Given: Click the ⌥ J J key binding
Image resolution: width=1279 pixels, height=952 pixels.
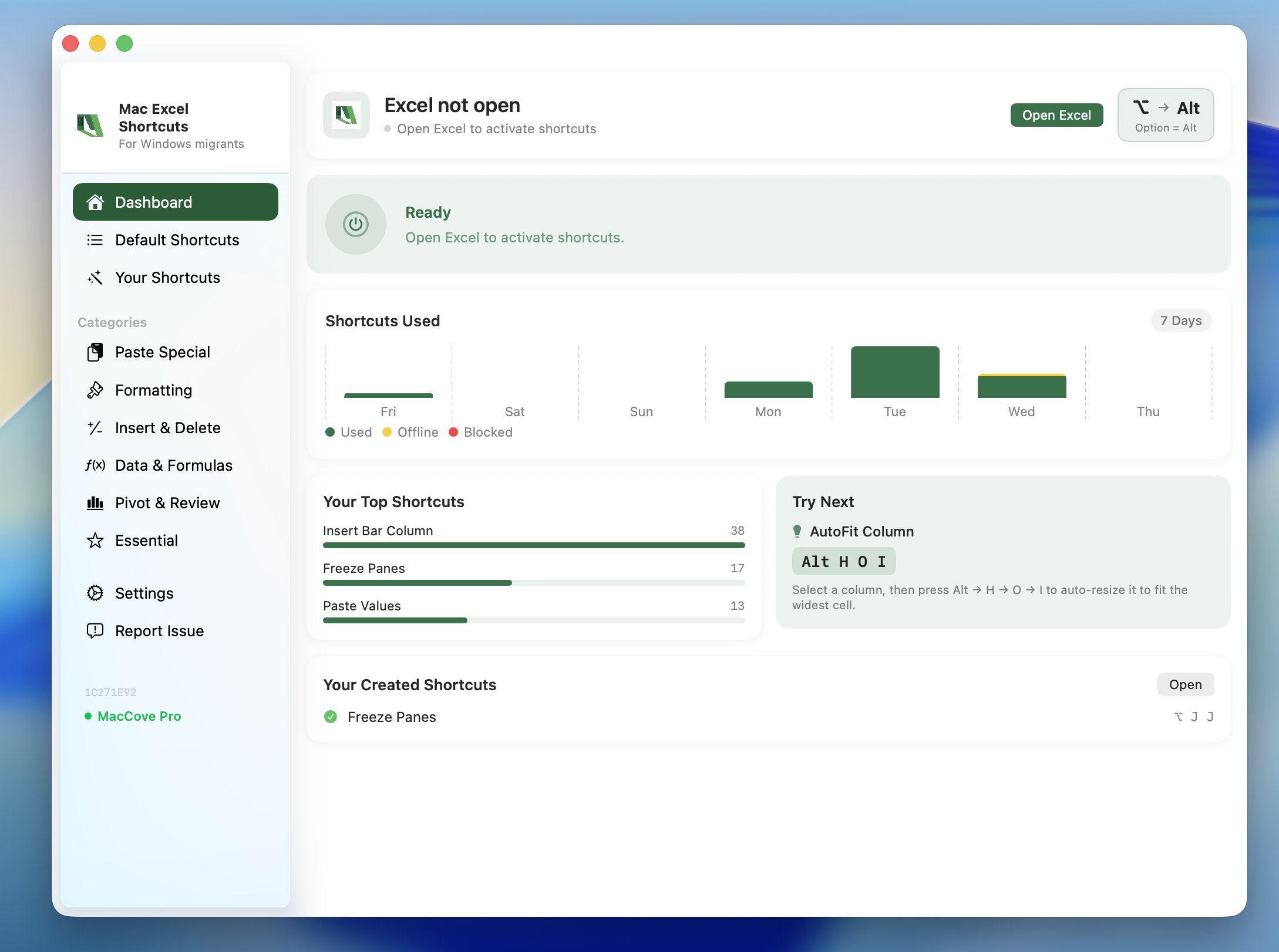Looking at the screenshot, I should (x=1193, y=717).
